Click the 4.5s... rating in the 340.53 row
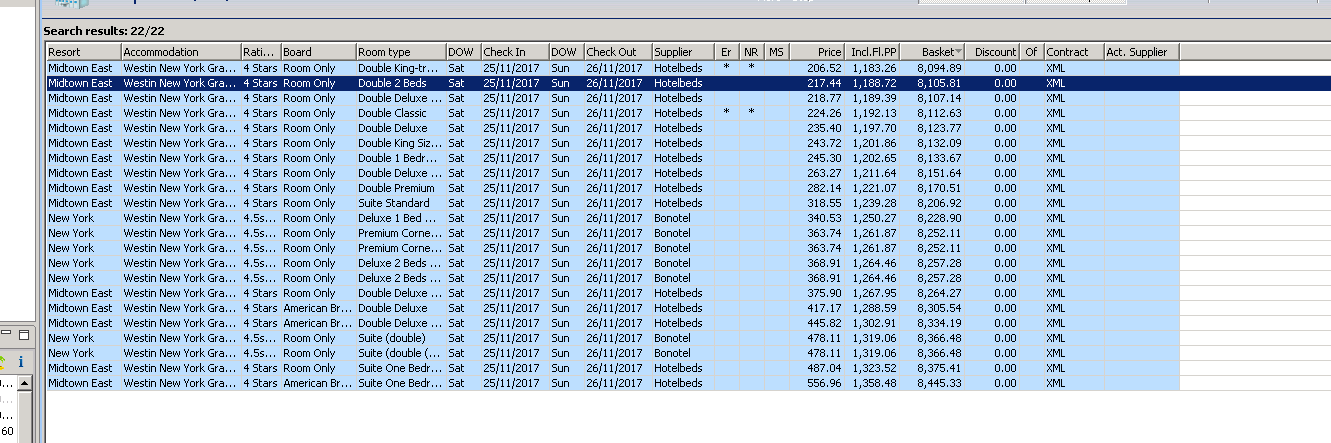Viewport: 1331px width, 443px height. pyautogui.click(x=259, y=218)
